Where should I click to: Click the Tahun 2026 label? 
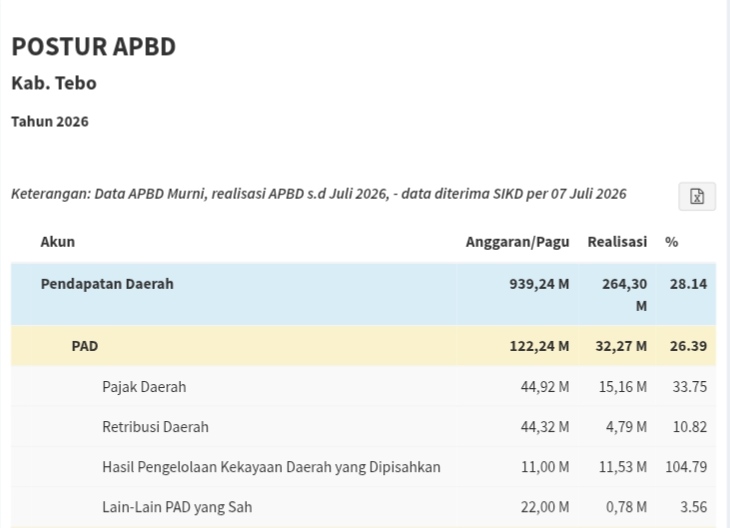[x=50, y=122]
